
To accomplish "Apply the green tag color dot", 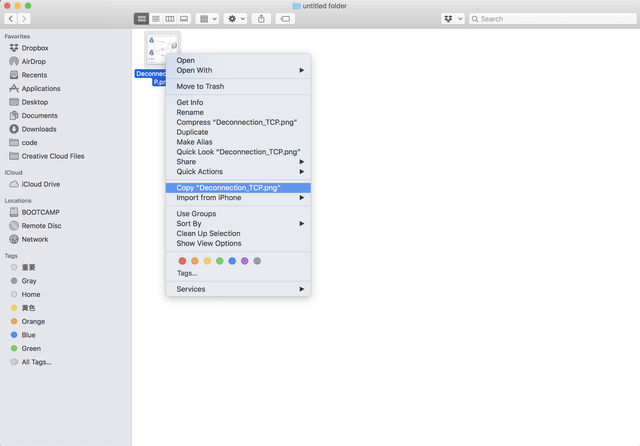I will (220, 261).
